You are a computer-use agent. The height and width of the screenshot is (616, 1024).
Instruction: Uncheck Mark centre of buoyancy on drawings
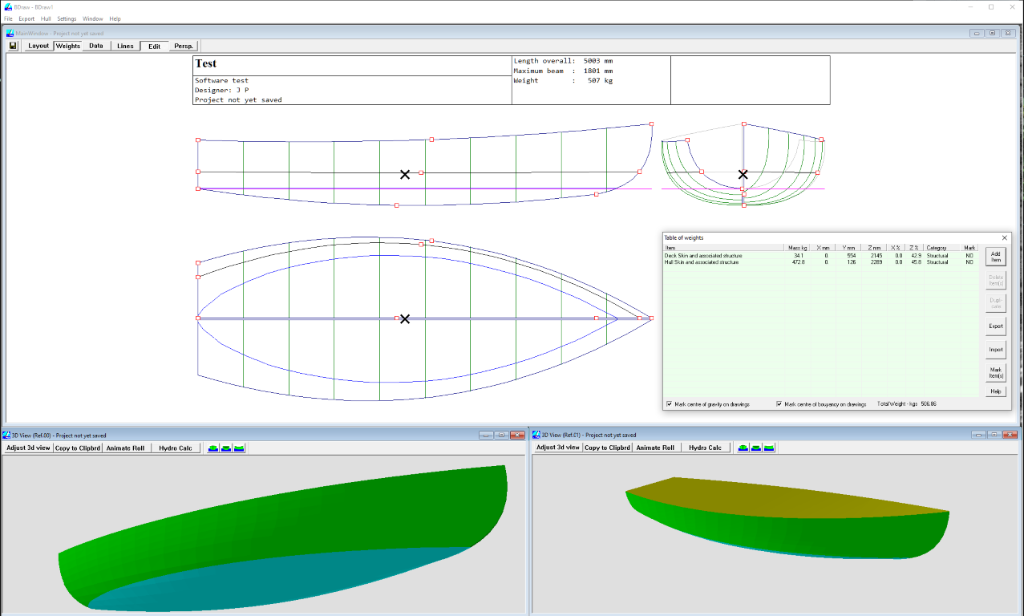coord(780,404)
